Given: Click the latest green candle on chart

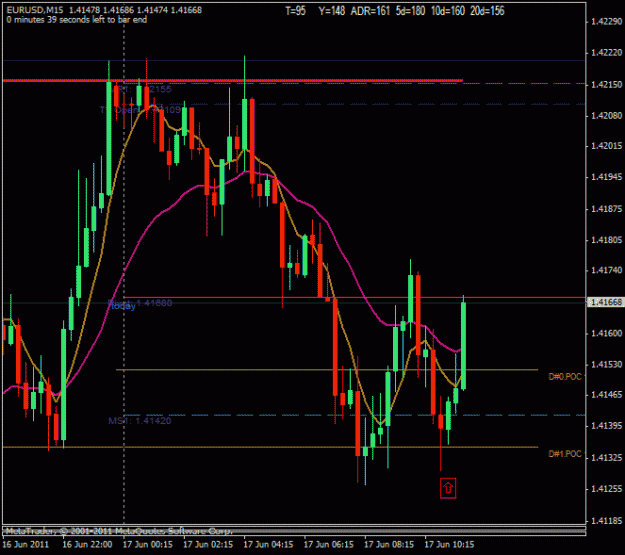Looking at the screenshot, I should pos(464,345).
